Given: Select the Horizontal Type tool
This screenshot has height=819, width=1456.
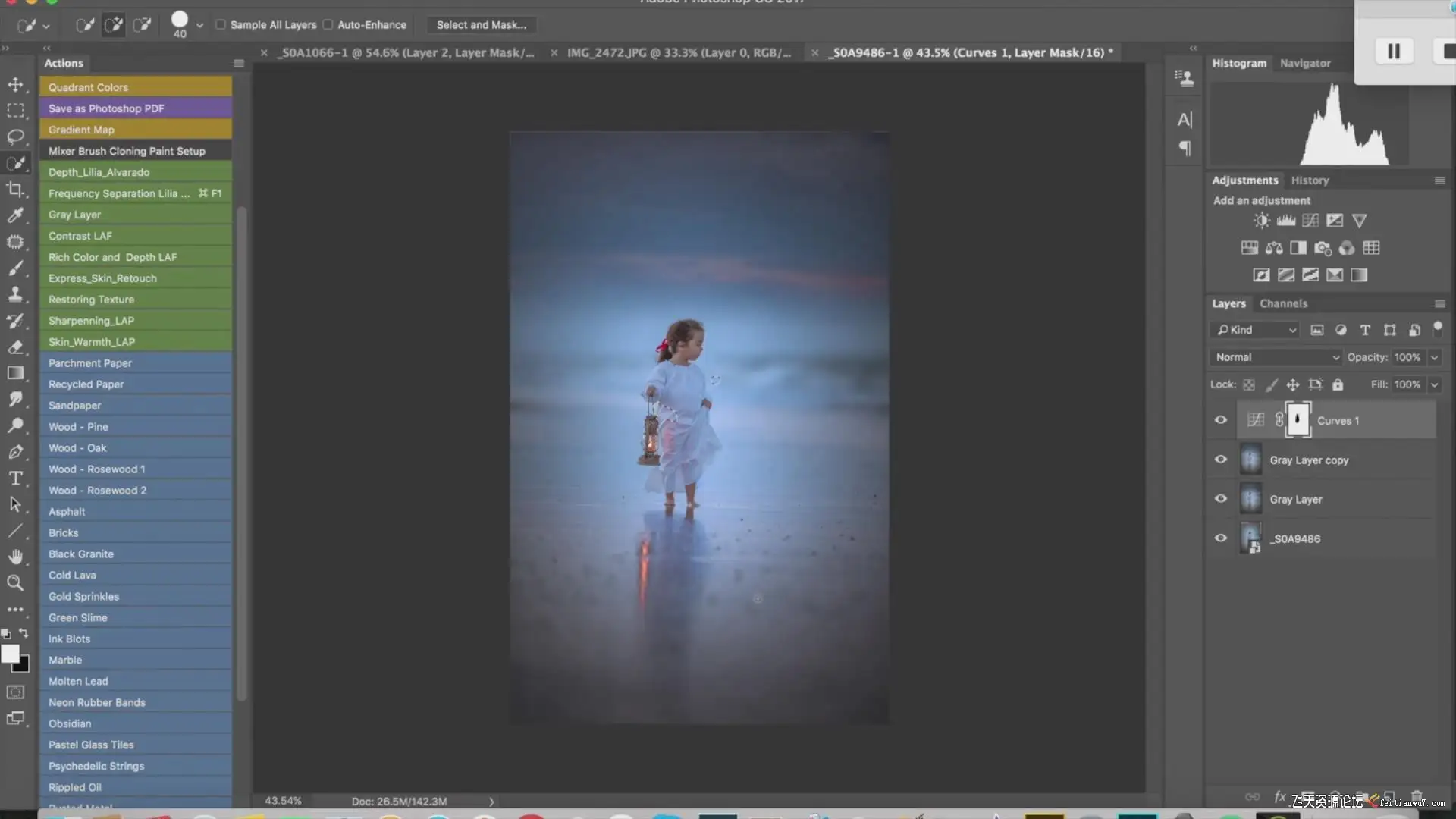Looking at the screenshot, I should click(x=15, y=479).
